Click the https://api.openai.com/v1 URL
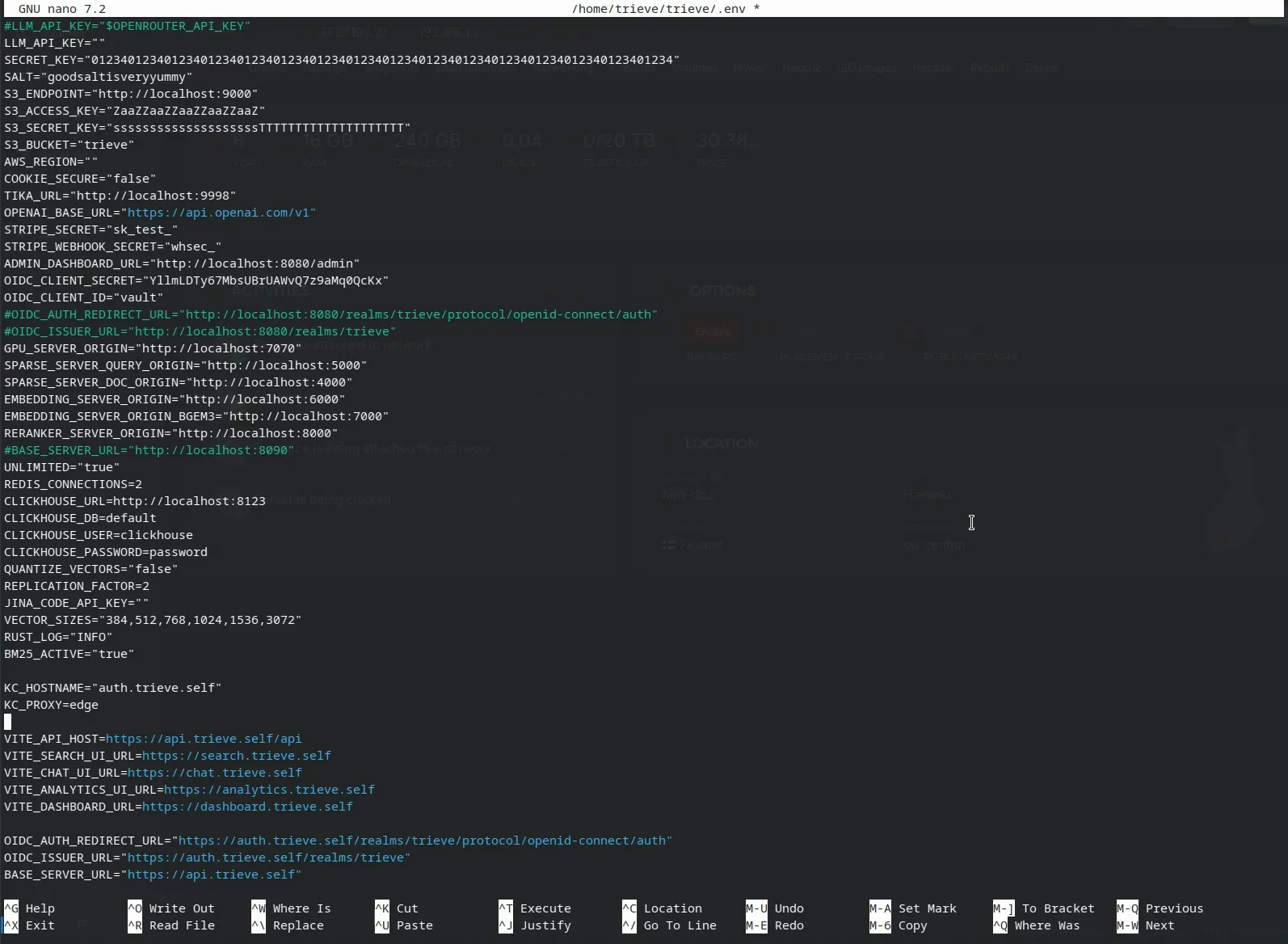 pos(218,213)
